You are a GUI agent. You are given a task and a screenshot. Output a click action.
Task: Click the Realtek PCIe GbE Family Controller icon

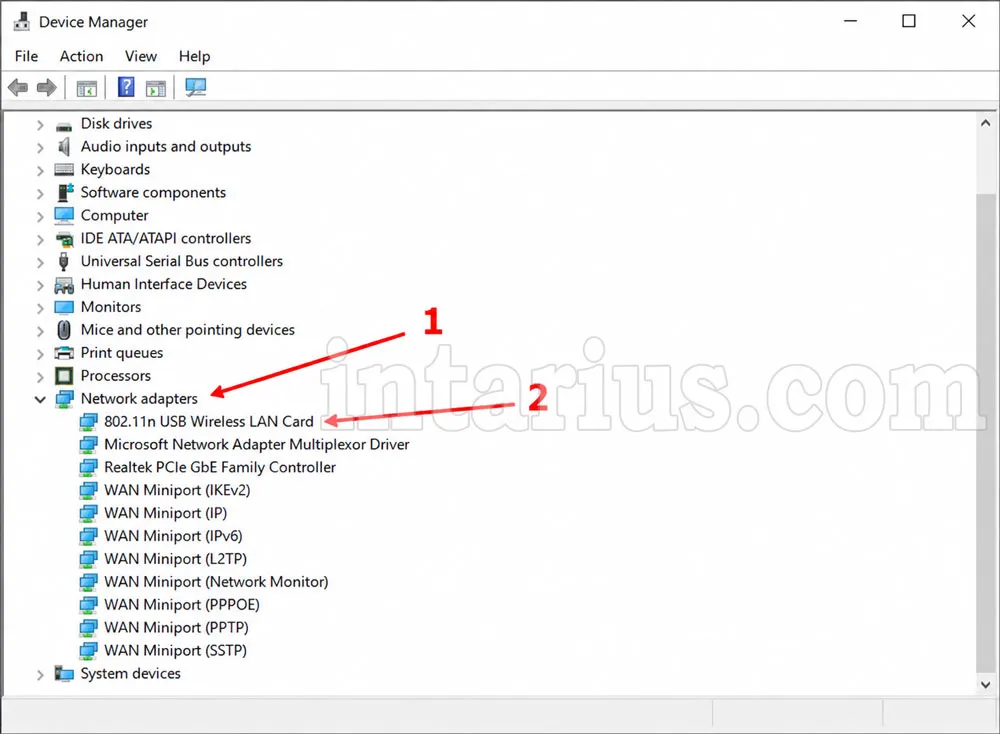[89, 467]
